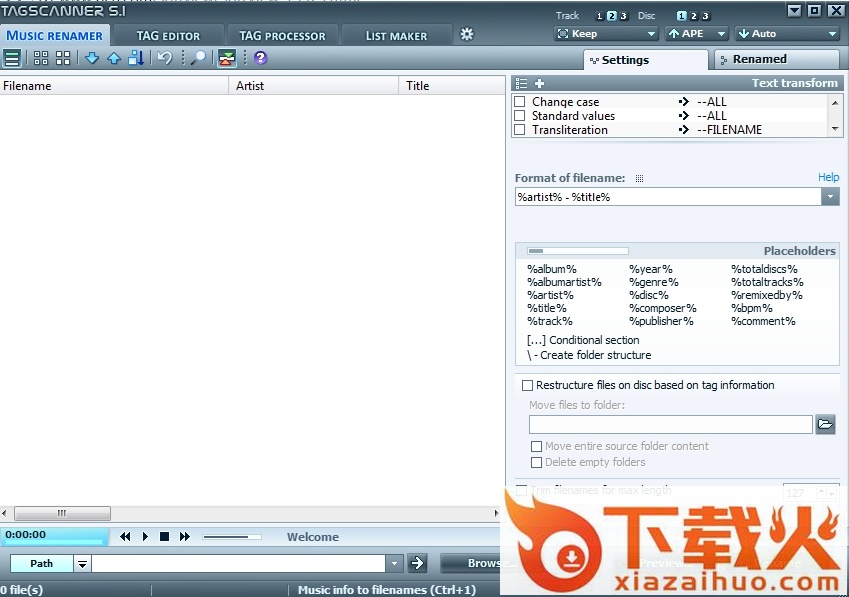Click the fast-forward playback button

click(185, 536)
